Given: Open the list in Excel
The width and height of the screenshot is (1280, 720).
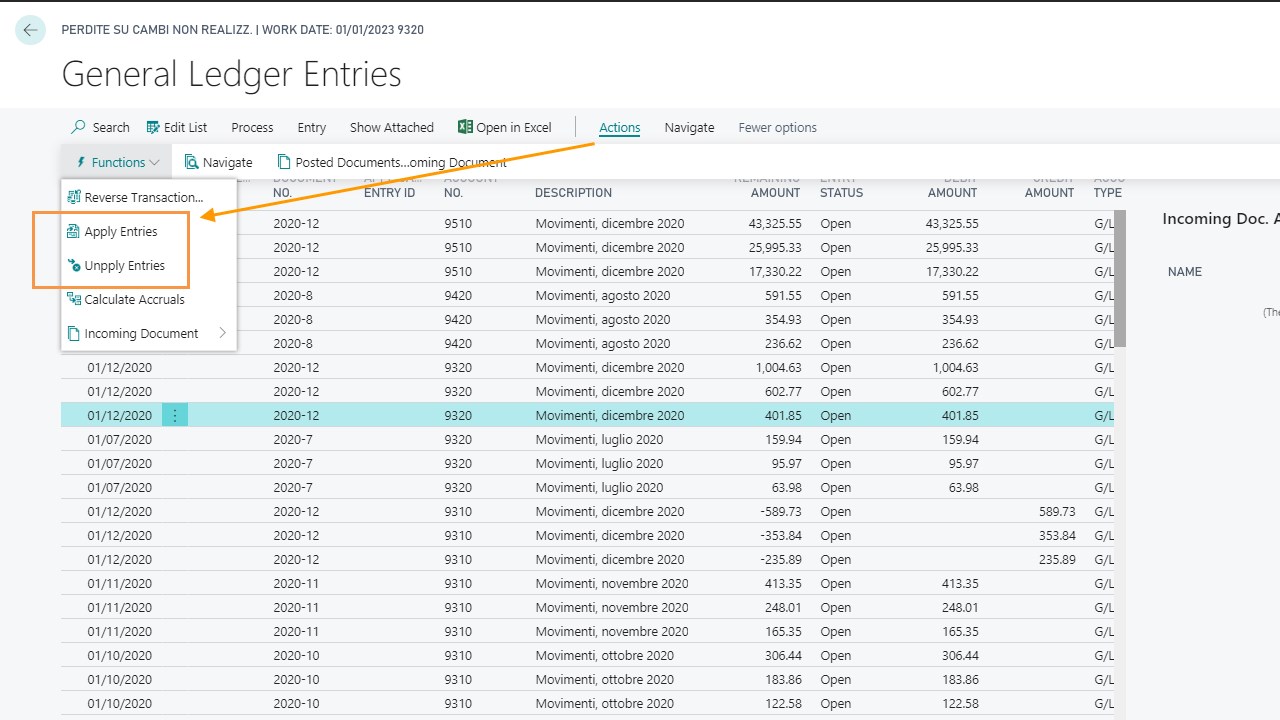Looking at the screenshot, I should 505,127.
